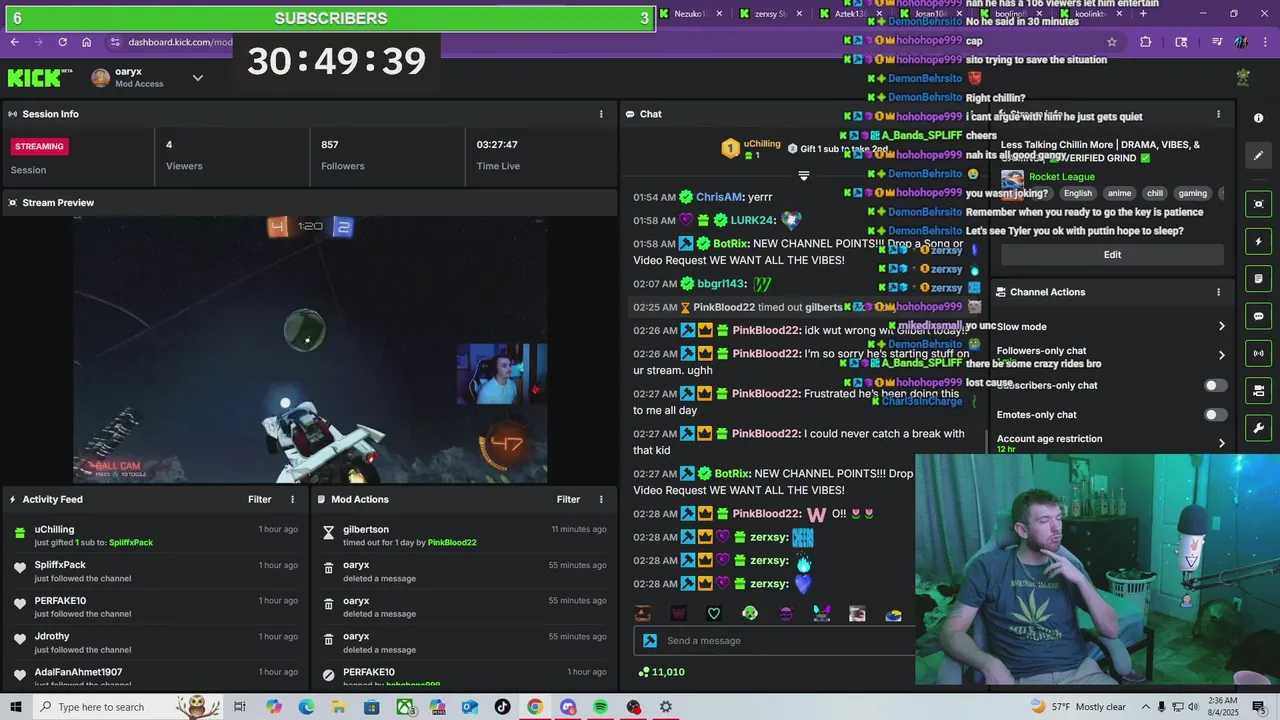Click the anime tag
1280x720 pixels.
point(1119,193)
